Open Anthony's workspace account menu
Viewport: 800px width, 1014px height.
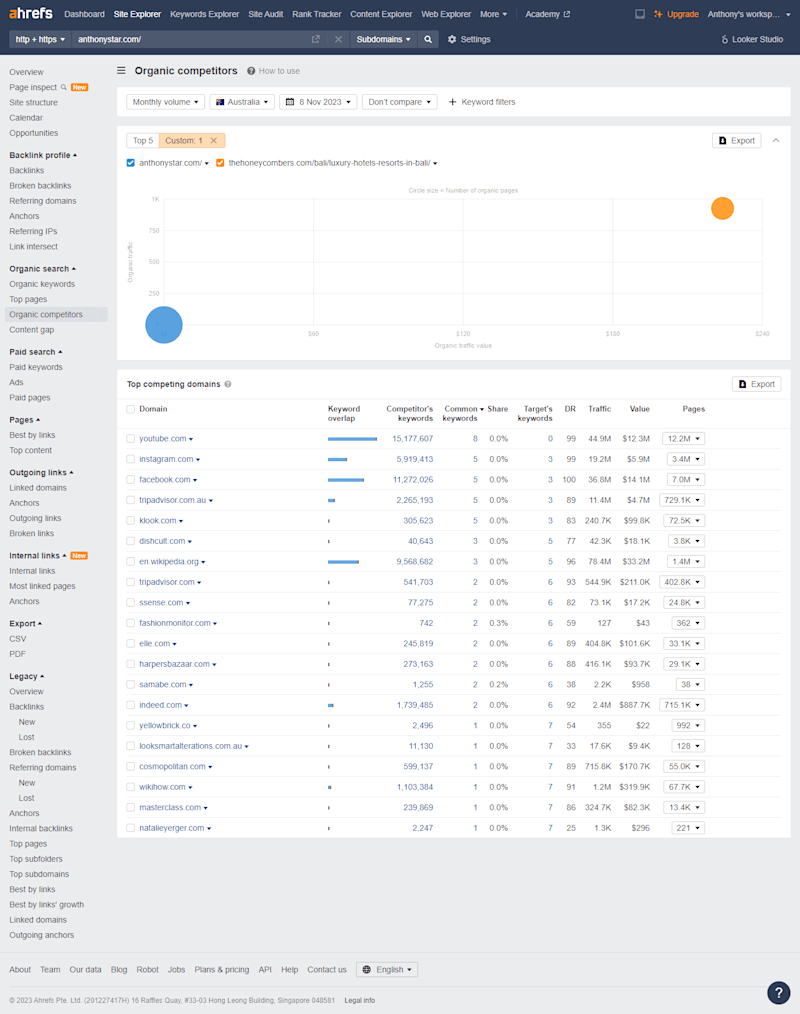click(749, 14)
